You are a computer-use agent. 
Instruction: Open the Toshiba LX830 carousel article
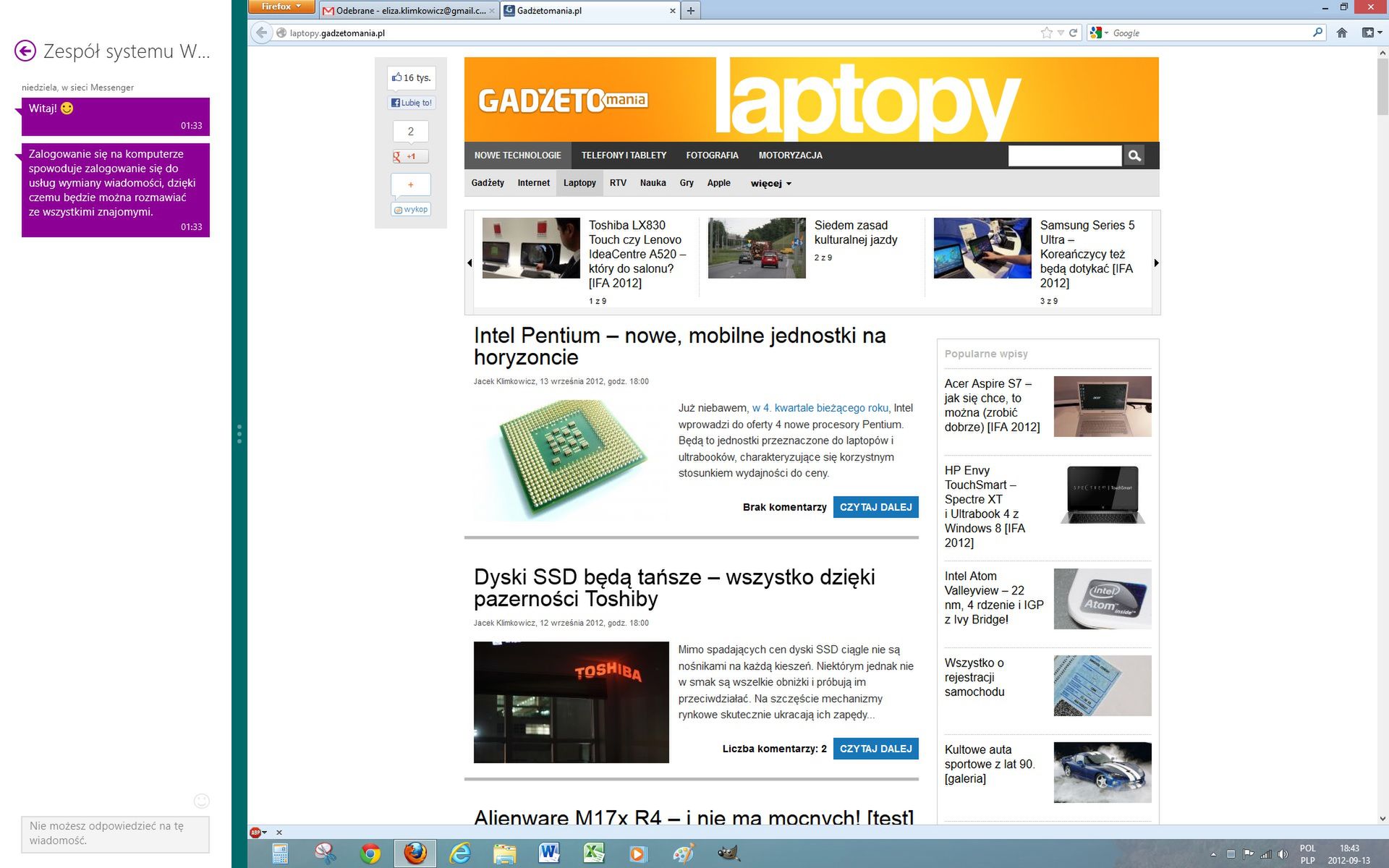pyautogui.click(x=637, y=254)
